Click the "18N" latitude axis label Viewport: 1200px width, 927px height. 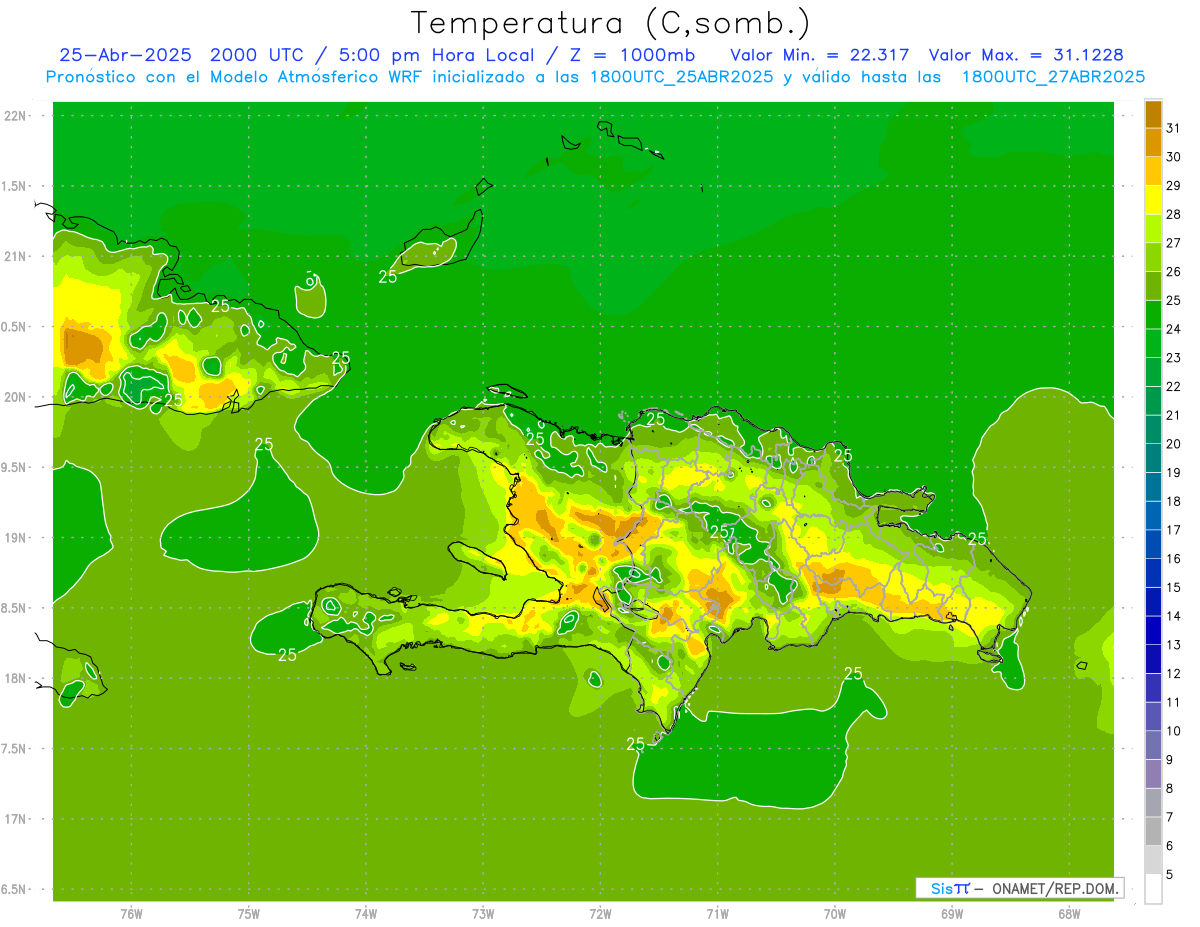17,678
